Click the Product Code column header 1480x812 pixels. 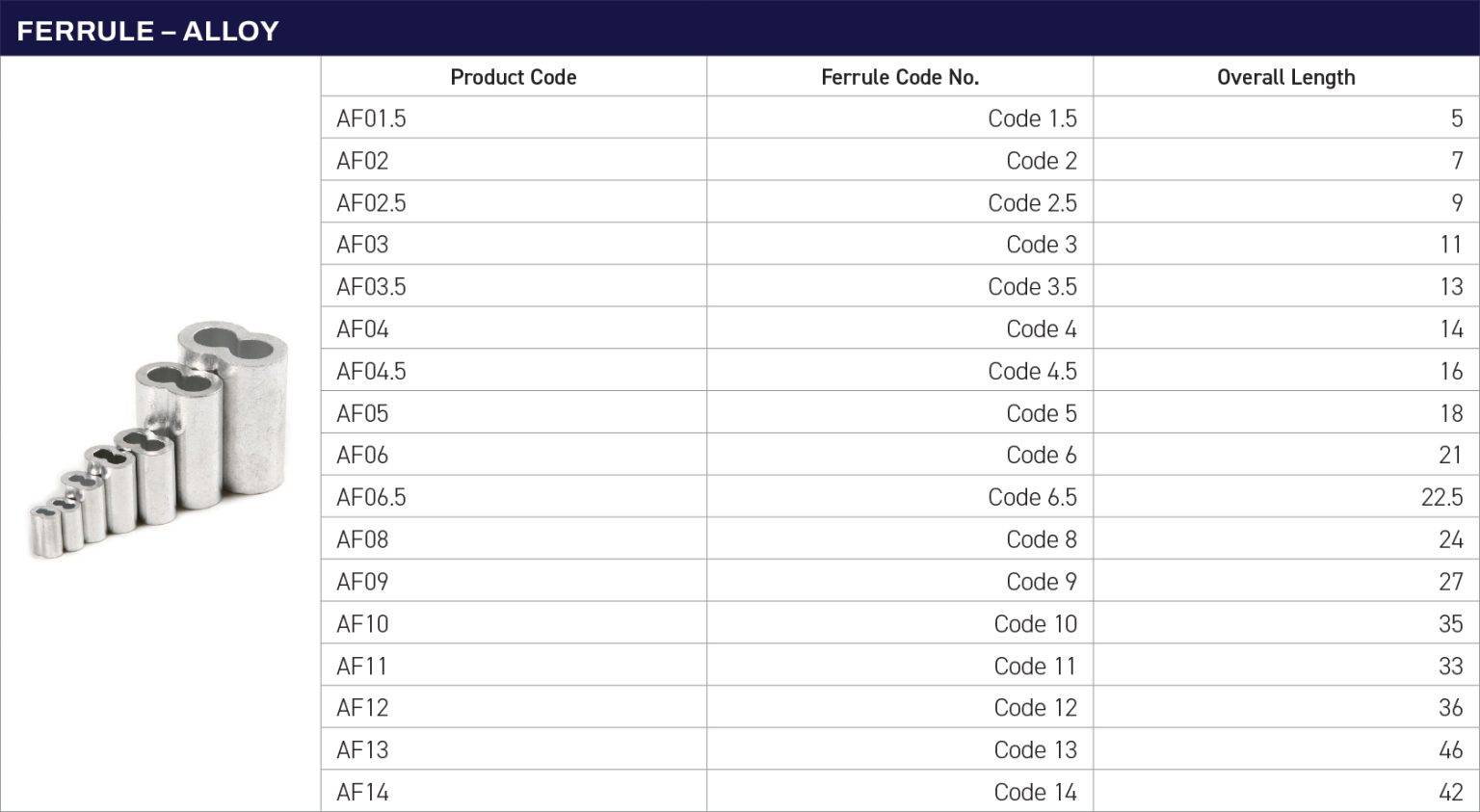pyautogui.click(x=513, y=77)
